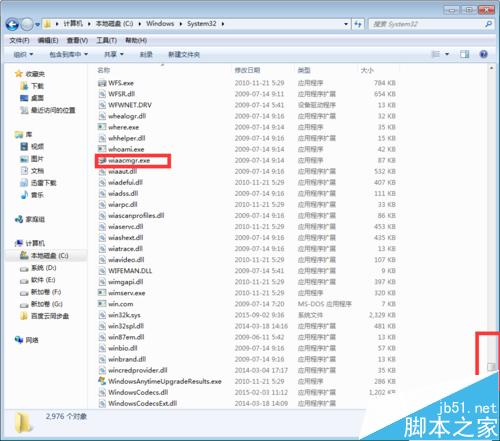
Task: Open the 帮助(H) menu
Action: 136,40
